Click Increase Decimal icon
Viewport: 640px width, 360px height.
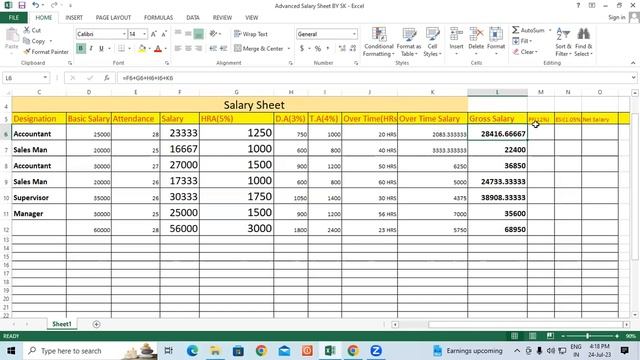pyautogui.click(x=342, y=49)
